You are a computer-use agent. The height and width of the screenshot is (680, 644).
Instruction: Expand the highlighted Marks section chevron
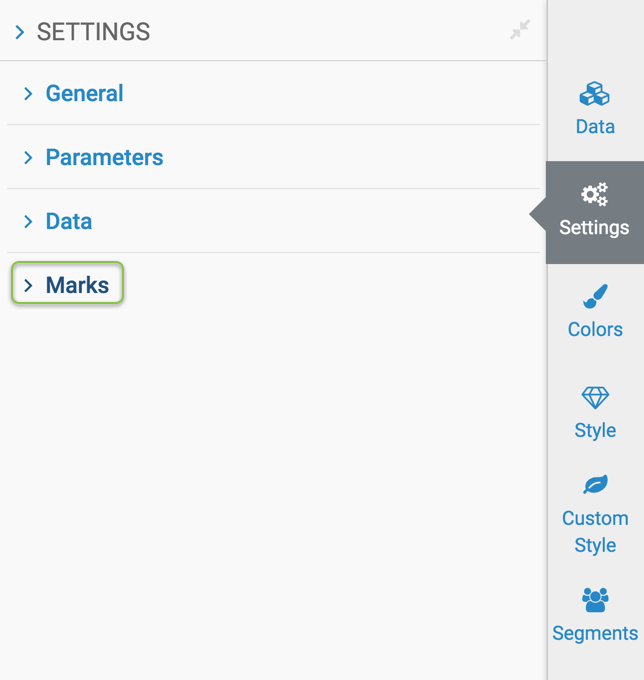tap(28, 285)
